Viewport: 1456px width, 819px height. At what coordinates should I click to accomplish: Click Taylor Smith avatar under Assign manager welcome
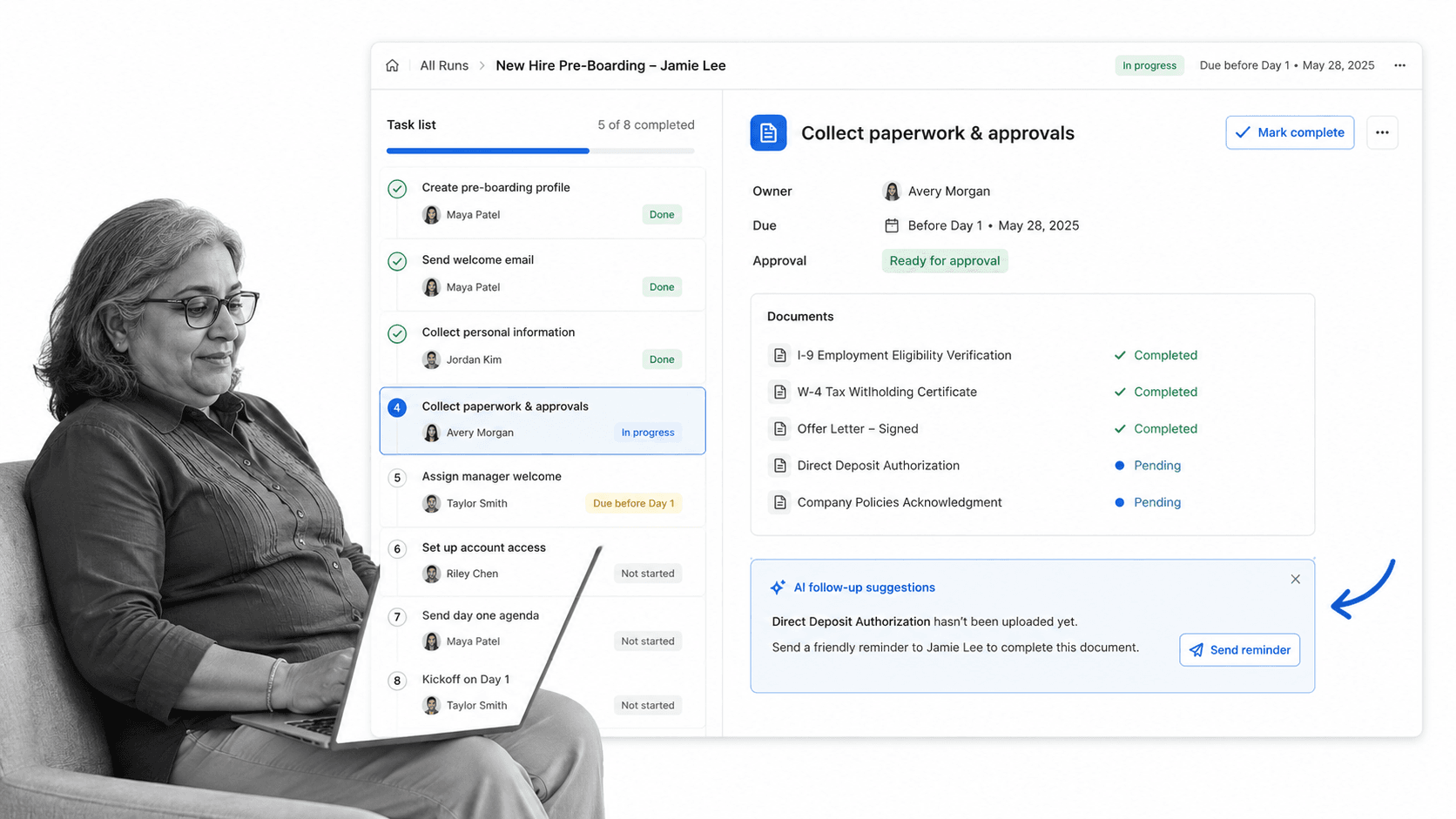tap(431, 503)
